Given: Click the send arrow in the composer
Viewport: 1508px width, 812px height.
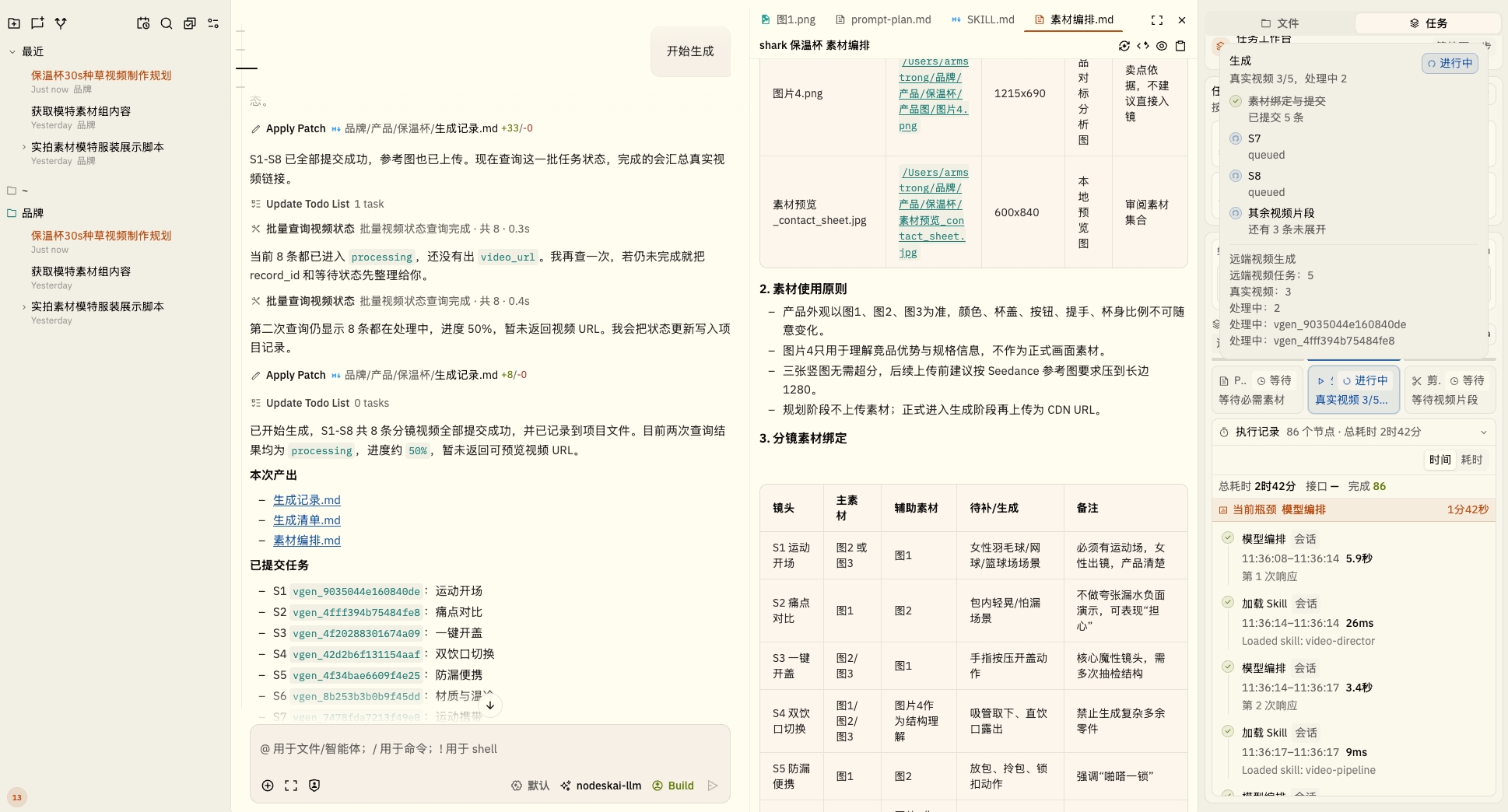Looking at the screenshot, I should point(713,786).
